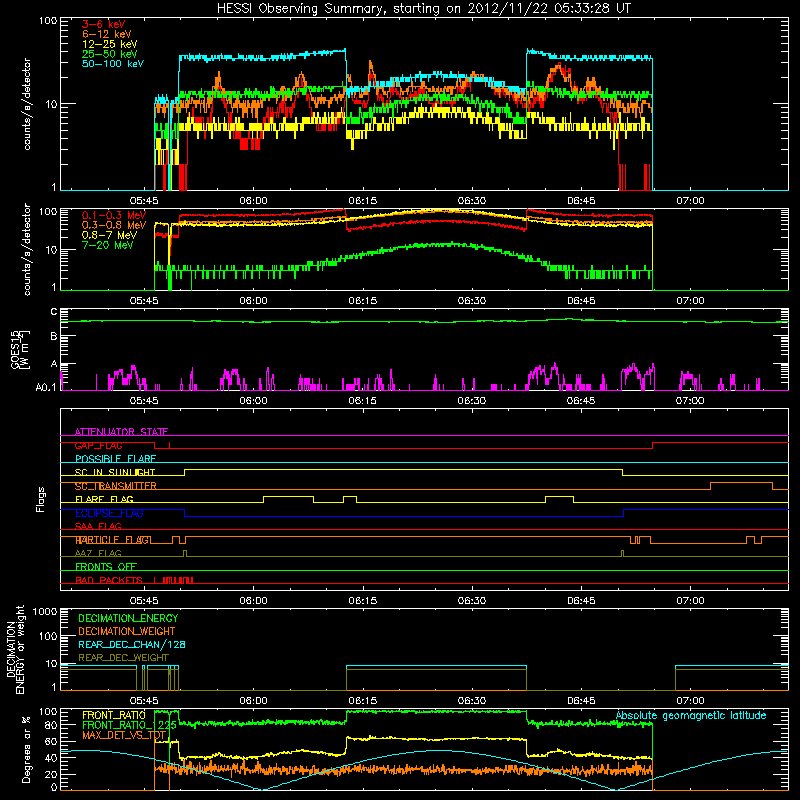Select the ATTENUATOR_STATE flag label

tap(121, 432)
